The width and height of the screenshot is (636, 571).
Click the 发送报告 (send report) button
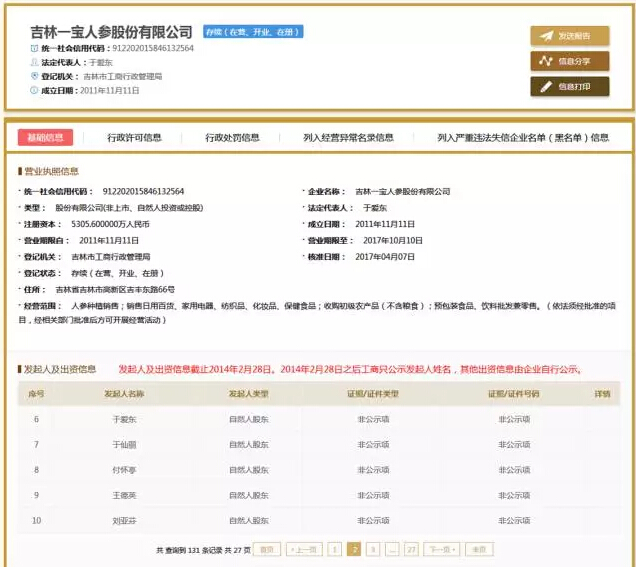(x=568, y=36)
